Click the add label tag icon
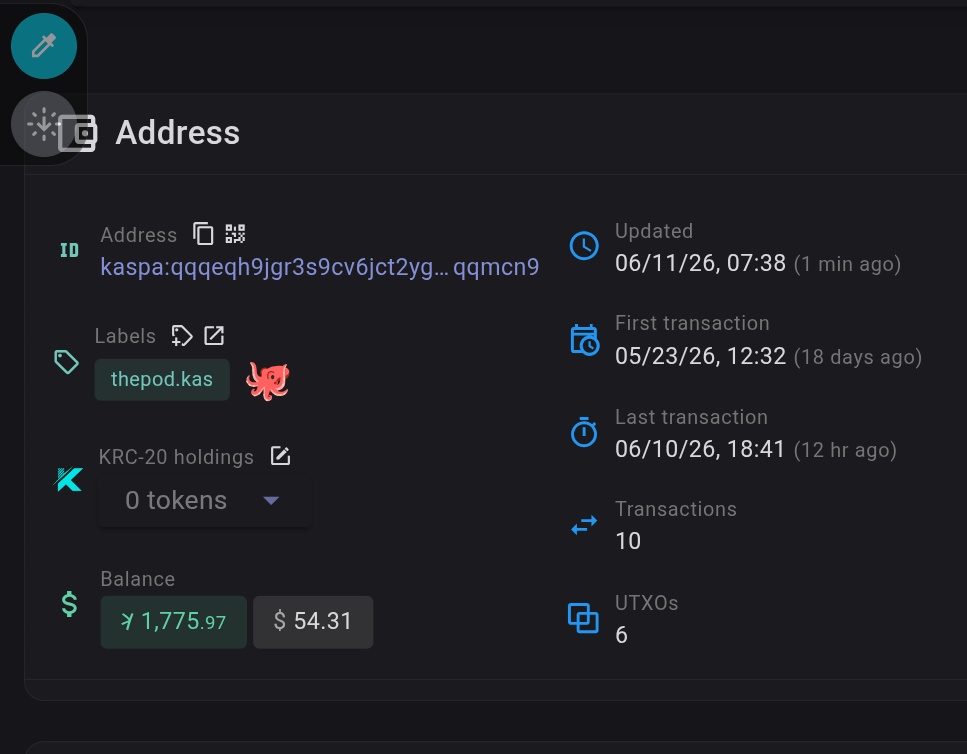 tap(181, 336)
